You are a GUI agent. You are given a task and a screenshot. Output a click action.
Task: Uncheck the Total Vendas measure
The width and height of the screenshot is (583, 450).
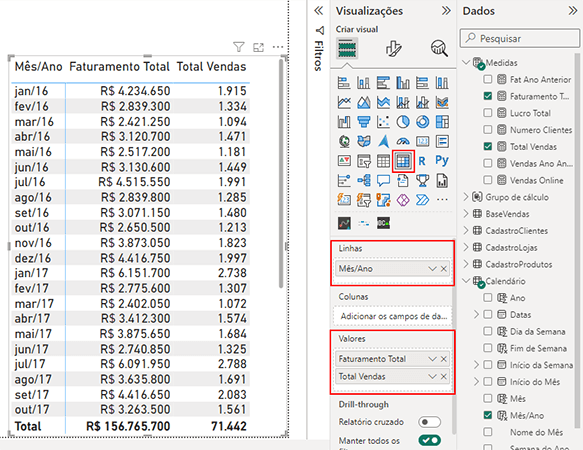(487, 147)
